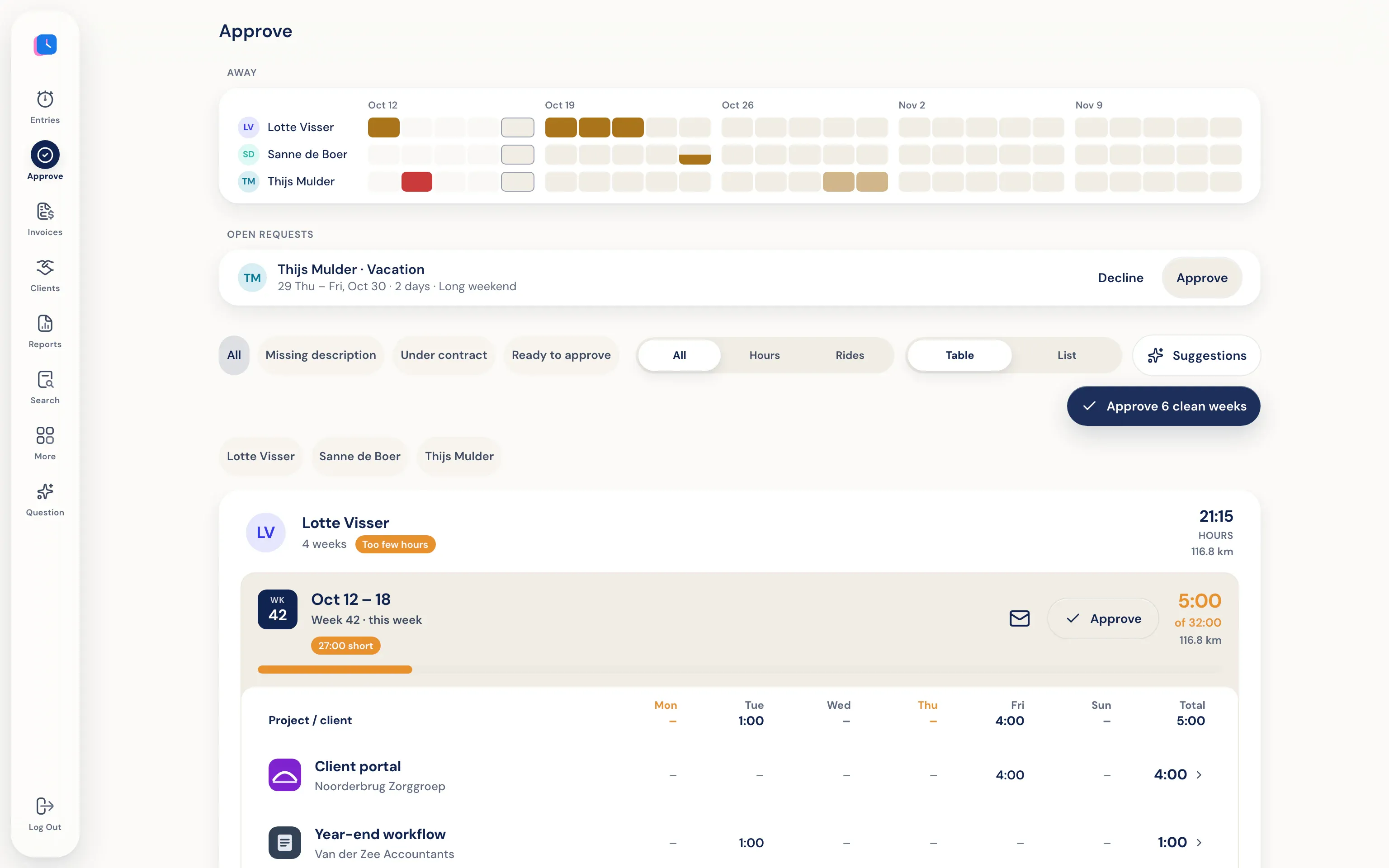Viewport: 1389px width, 868px height.
Task: Click the Client portal project icon
Action: (285, 775)
